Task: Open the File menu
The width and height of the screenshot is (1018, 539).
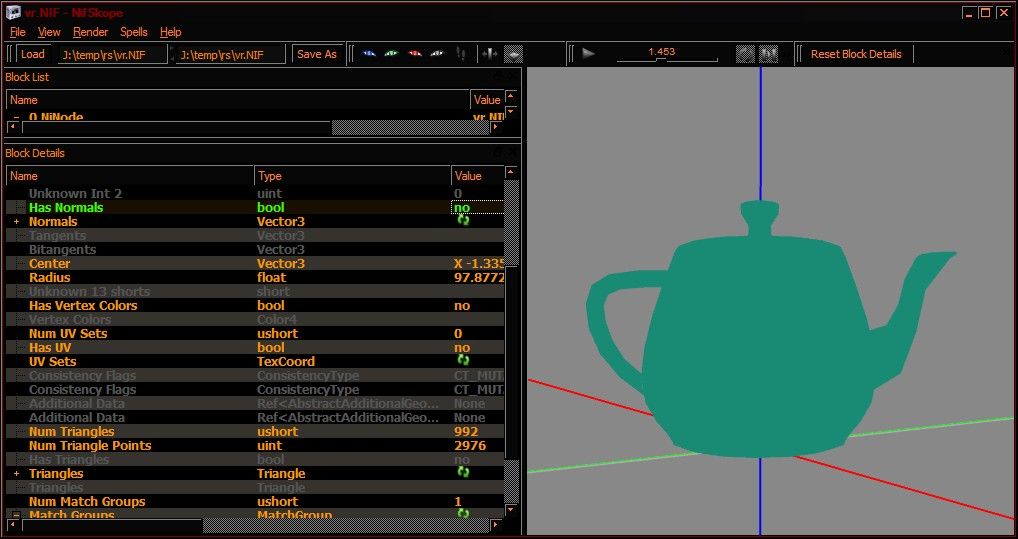Action: point(18,32)
